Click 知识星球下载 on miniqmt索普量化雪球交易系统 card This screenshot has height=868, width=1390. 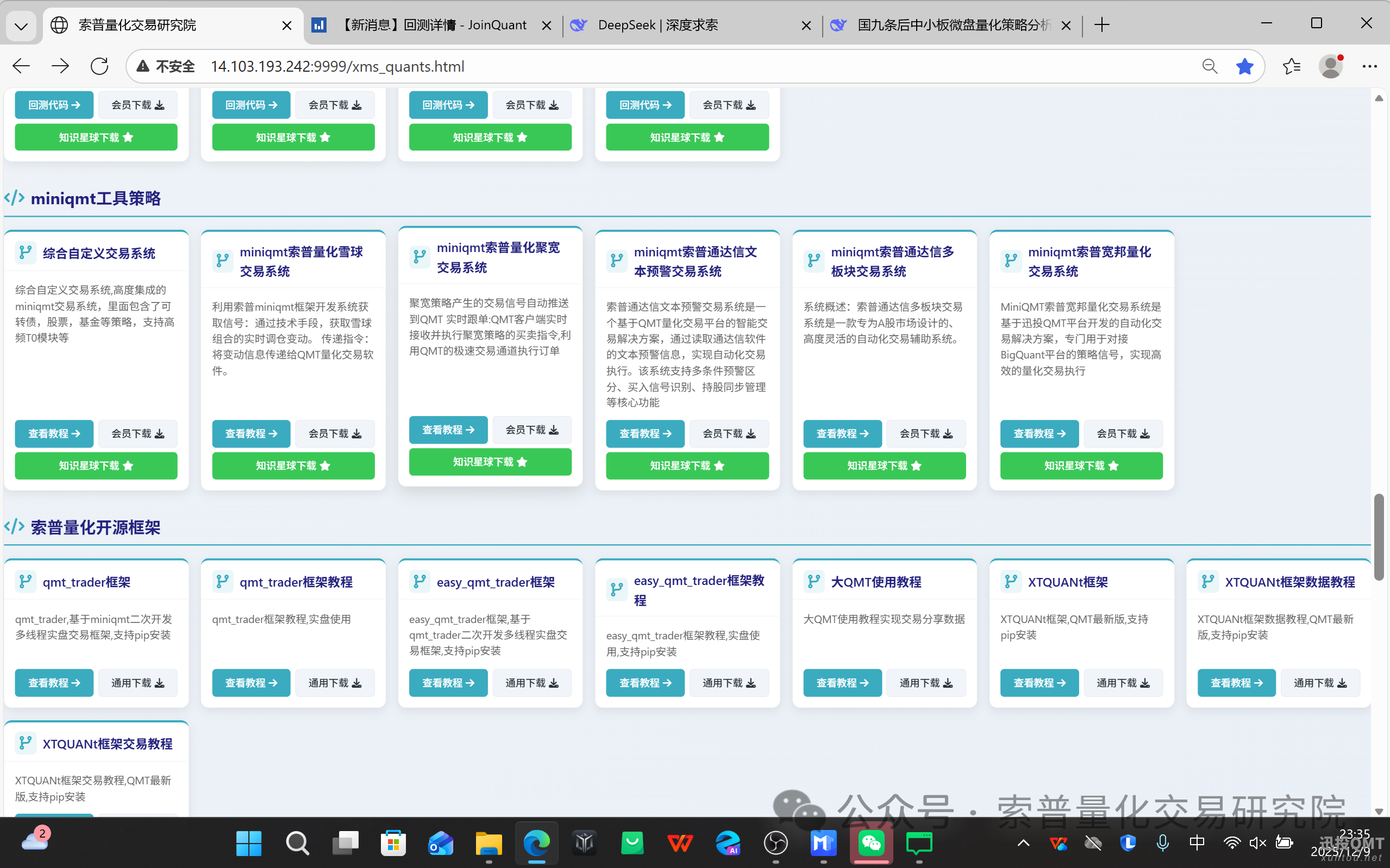(x=293, y=466)
